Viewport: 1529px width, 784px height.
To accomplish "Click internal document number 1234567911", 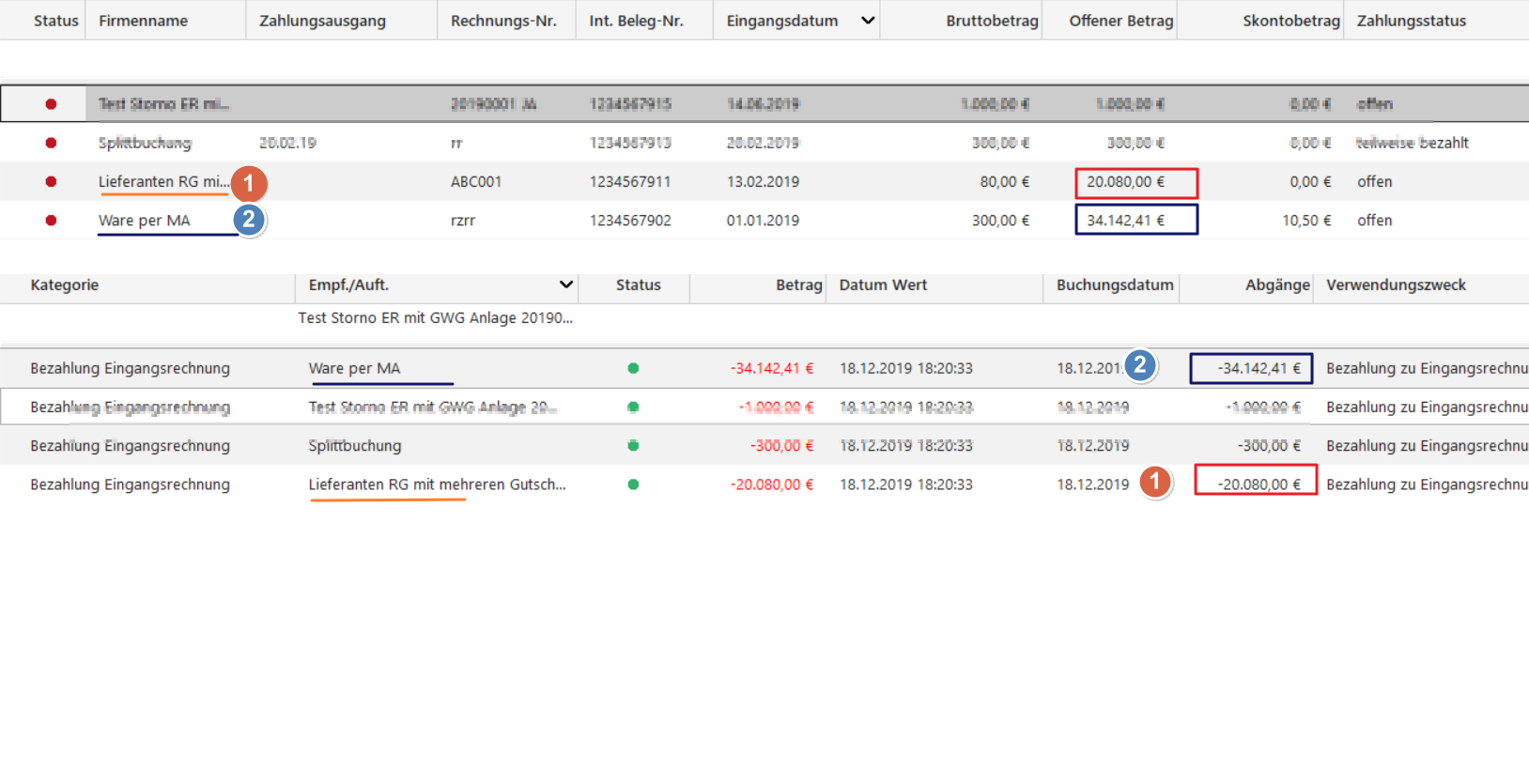I will [630, 181].
